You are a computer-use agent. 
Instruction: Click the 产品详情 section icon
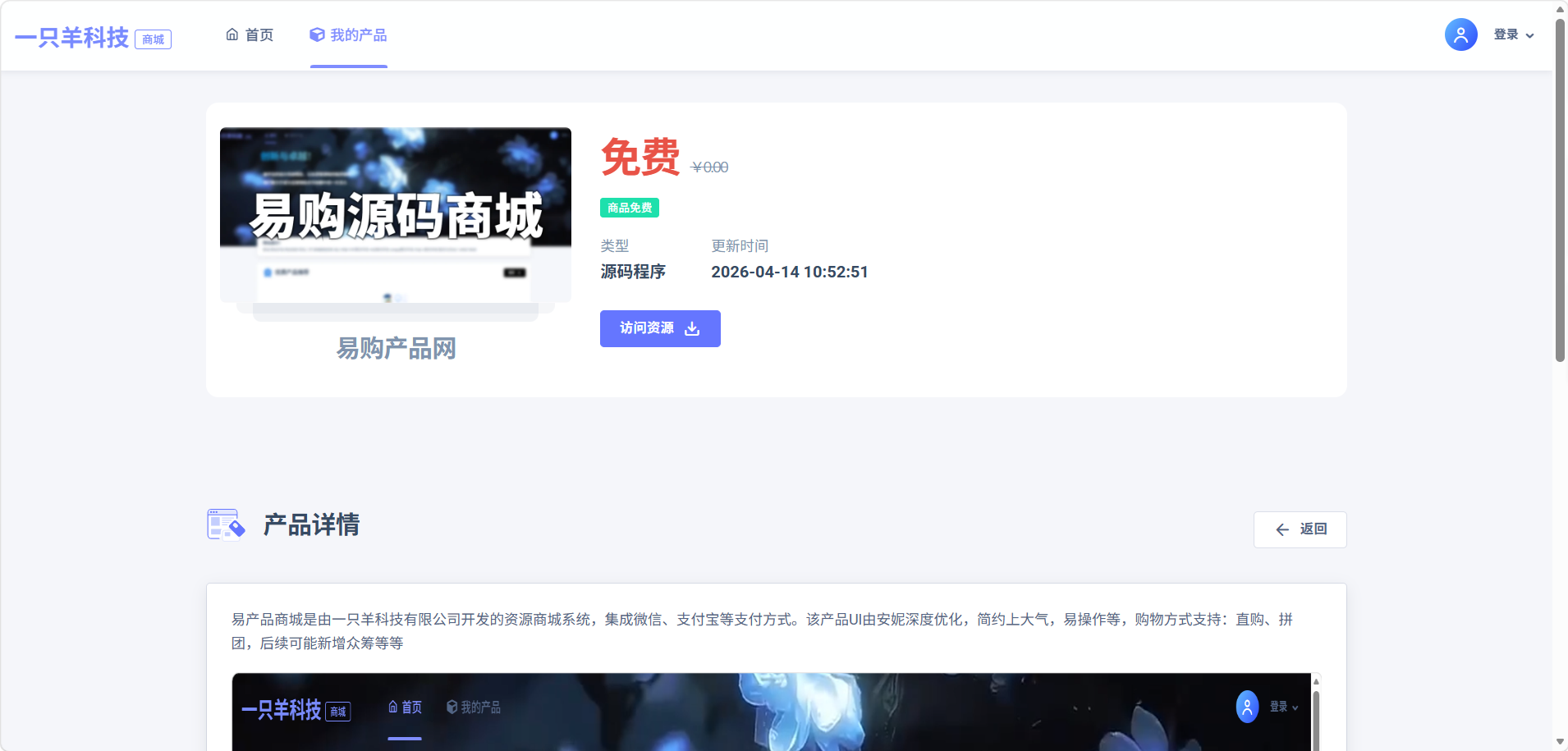(x=226, y=524)
